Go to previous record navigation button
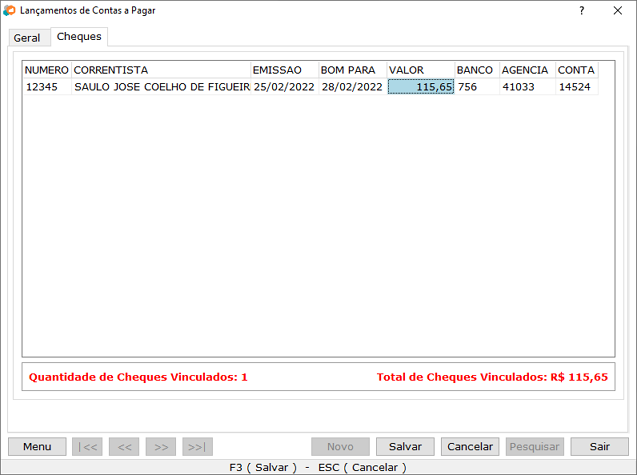Viewport: 637px width, 475px height. pyautogui.click(x=125, y=447)
